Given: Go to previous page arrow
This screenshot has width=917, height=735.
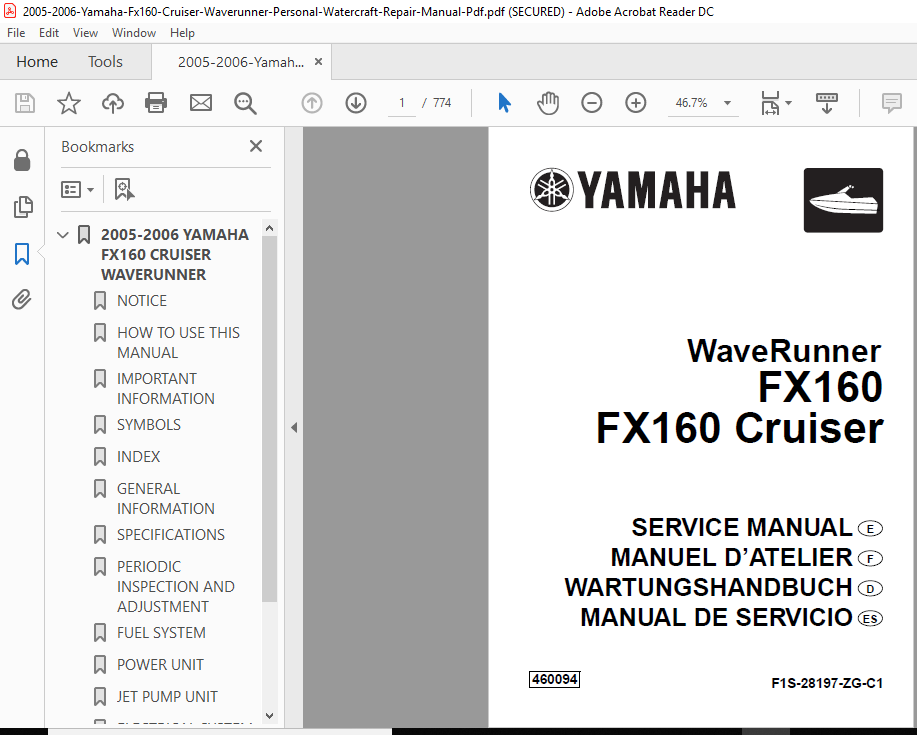Looking at the screenshot, I should click(312, 103).
